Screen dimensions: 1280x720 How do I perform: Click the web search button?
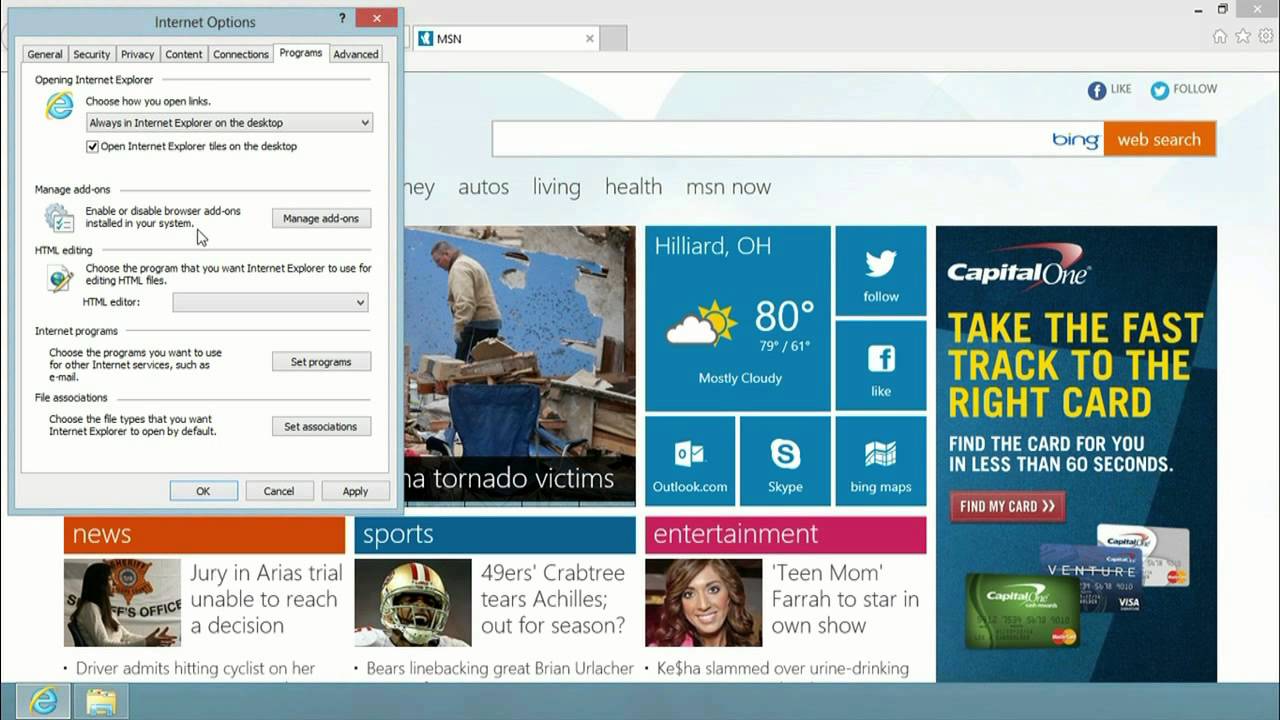[x=1159, y=140]
